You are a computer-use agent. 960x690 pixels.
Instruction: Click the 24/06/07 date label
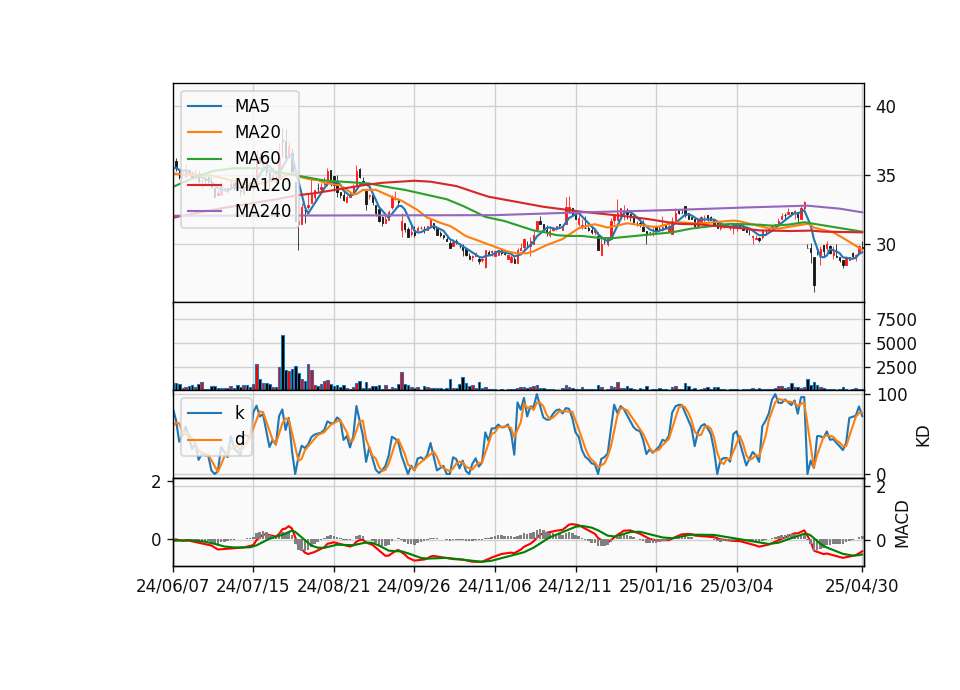coord(173,587)
